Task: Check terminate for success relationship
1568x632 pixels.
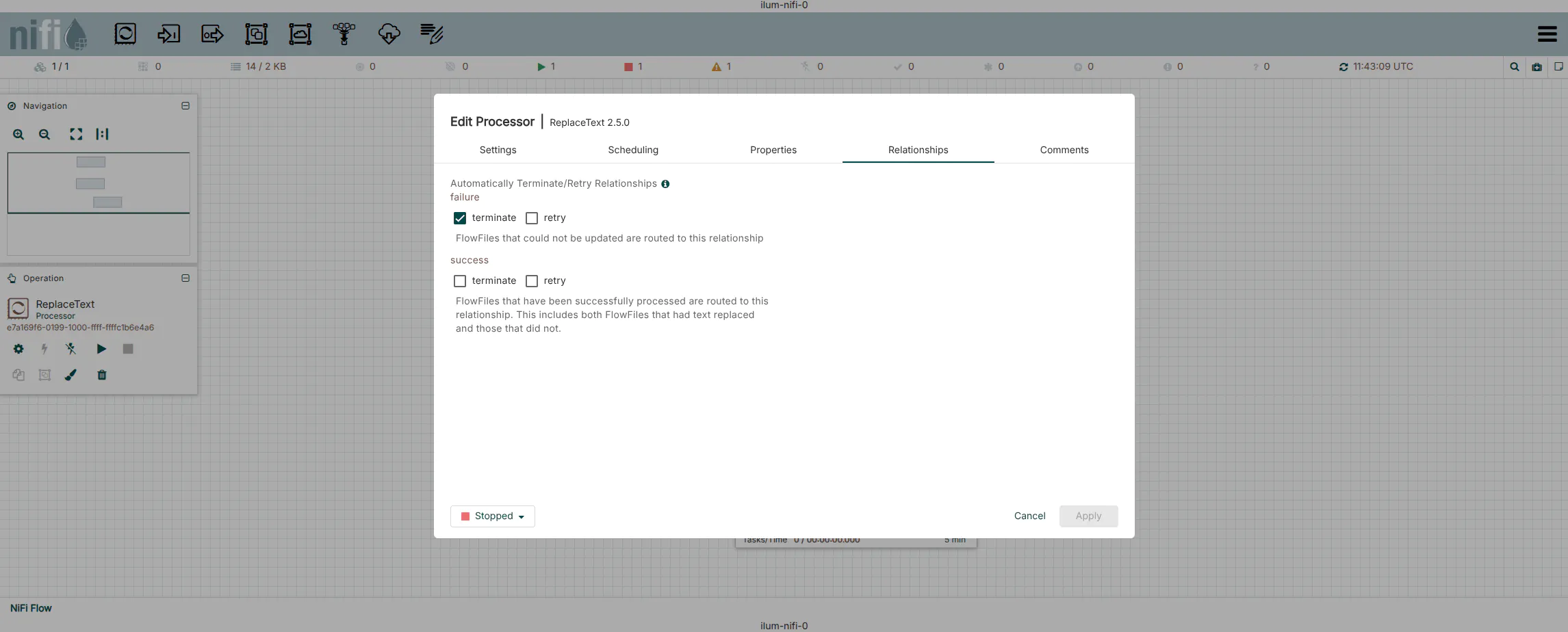Action: tap(460, 281)
